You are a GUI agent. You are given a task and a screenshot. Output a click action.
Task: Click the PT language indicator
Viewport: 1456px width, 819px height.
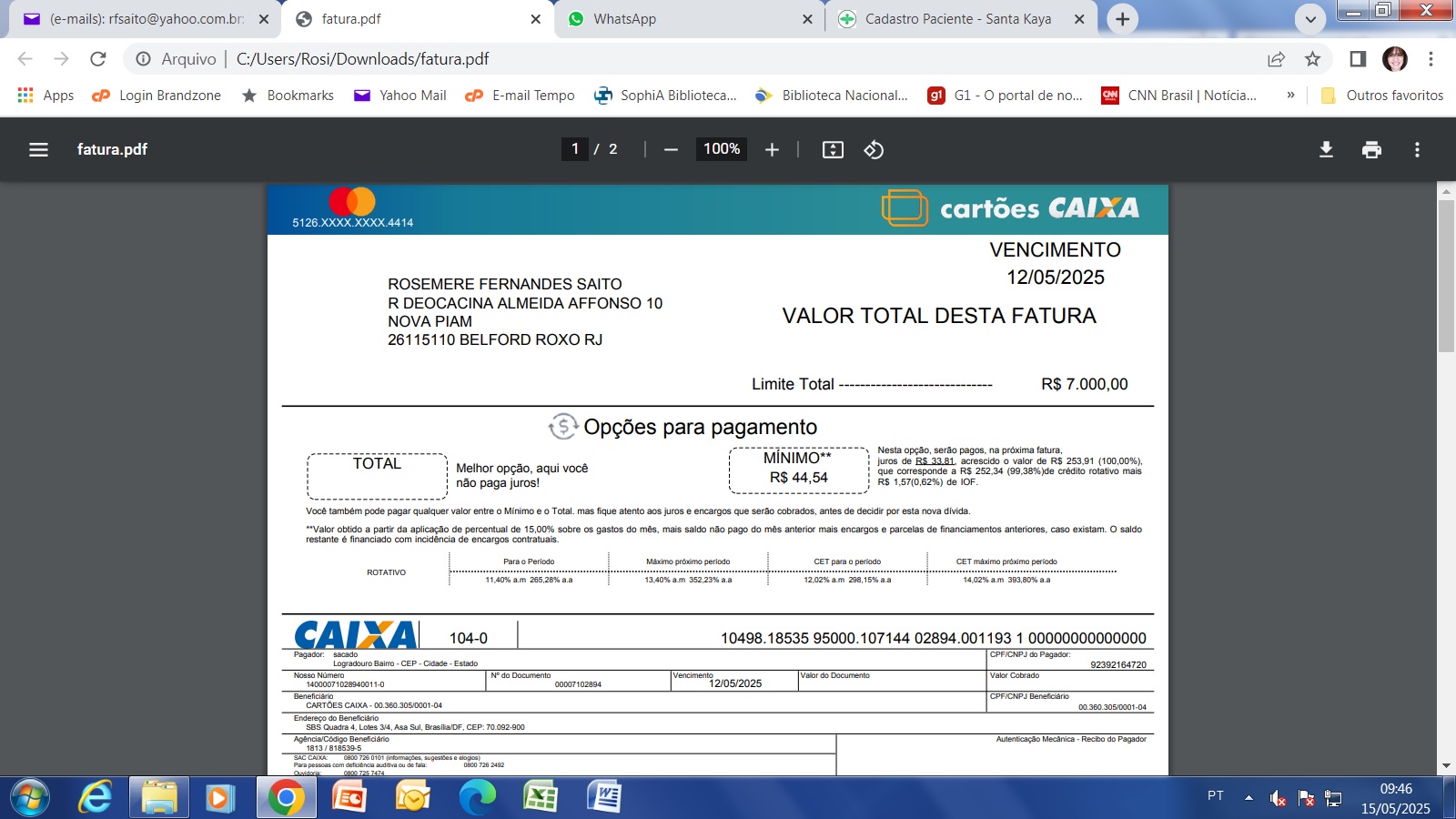(x=1216, y=796)
